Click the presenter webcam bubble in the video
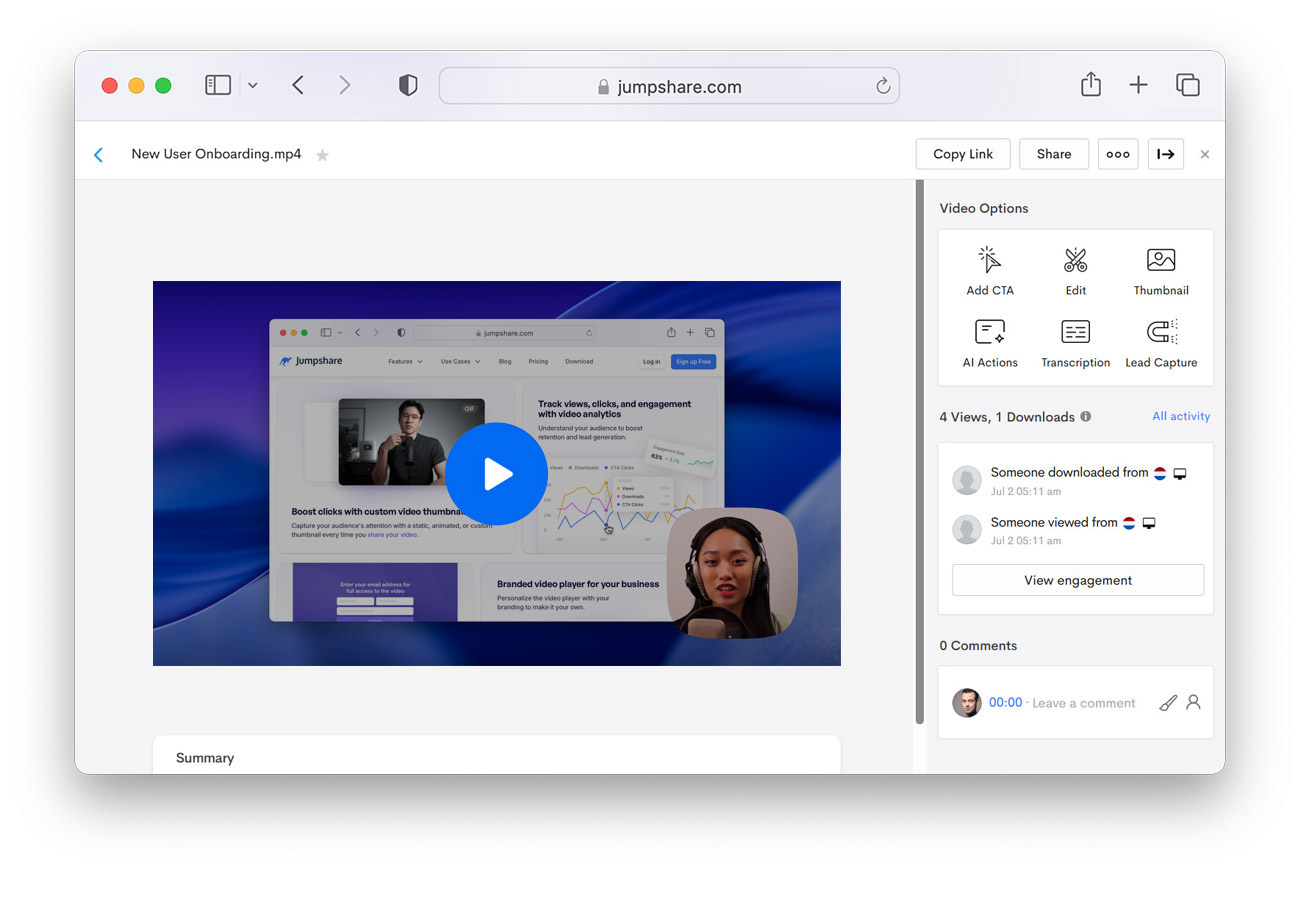This screenshot has width=1300, height=915. pos(732,573)
